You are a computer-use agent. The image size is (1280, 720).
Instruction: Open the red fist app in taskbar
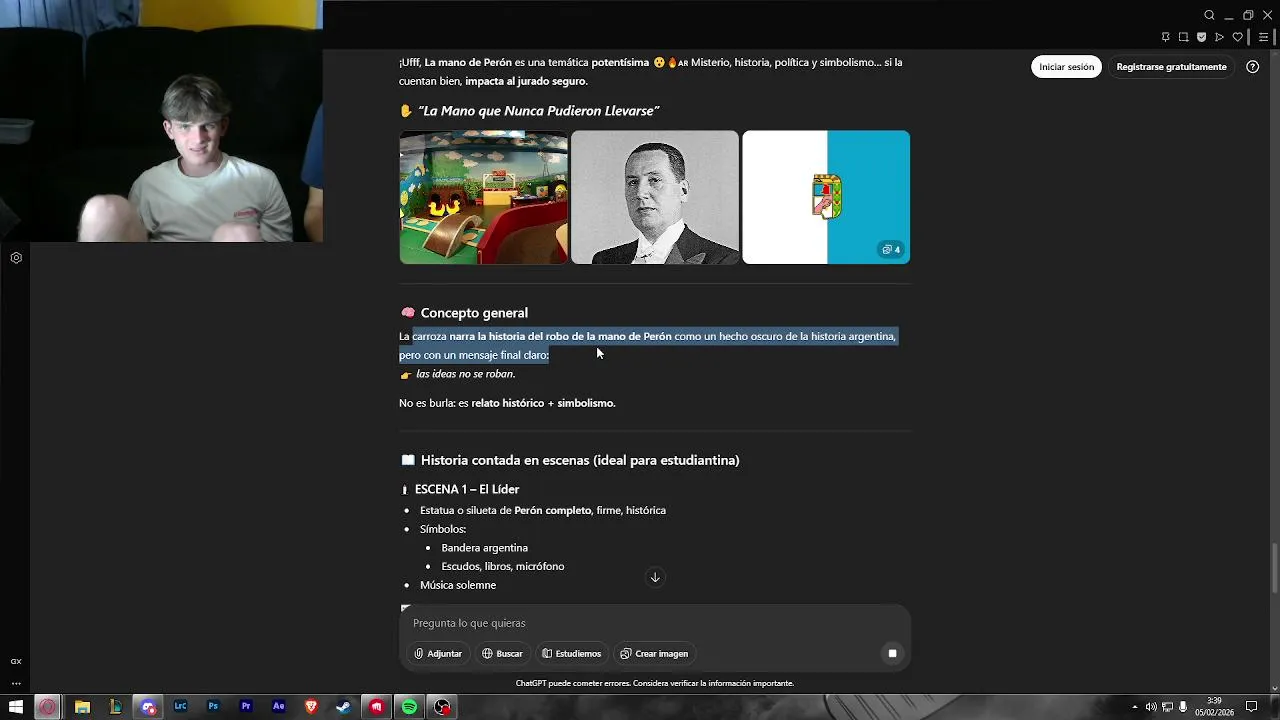(376, 707)
